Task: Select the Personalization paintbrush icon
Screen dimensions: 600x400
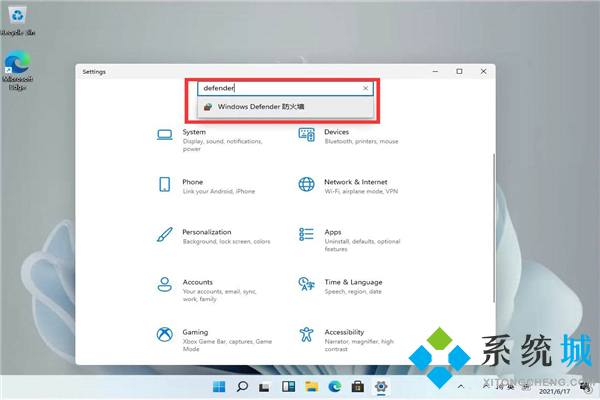Action: [165, 235]
